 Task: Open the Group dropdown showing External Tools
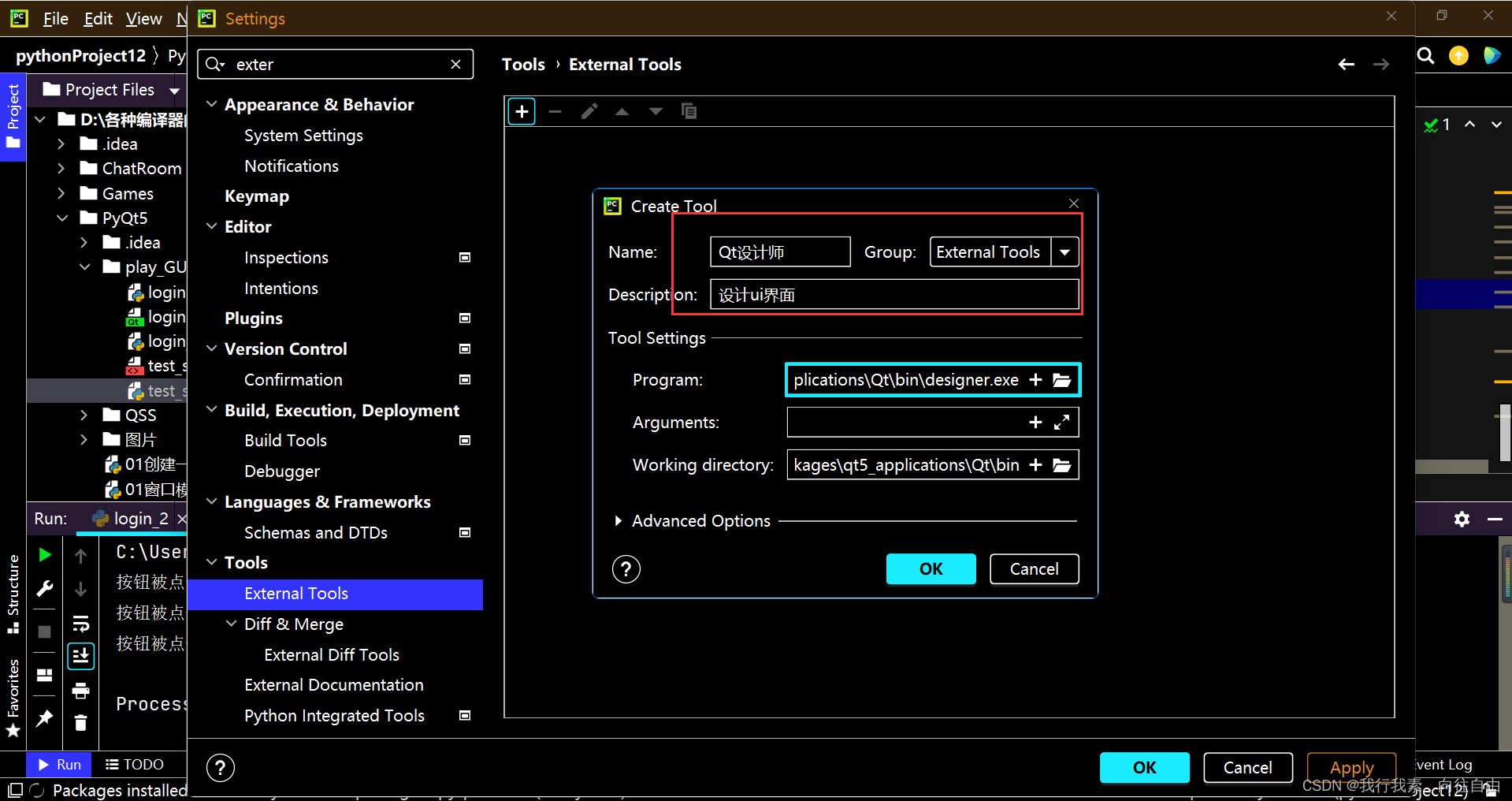1064,251
